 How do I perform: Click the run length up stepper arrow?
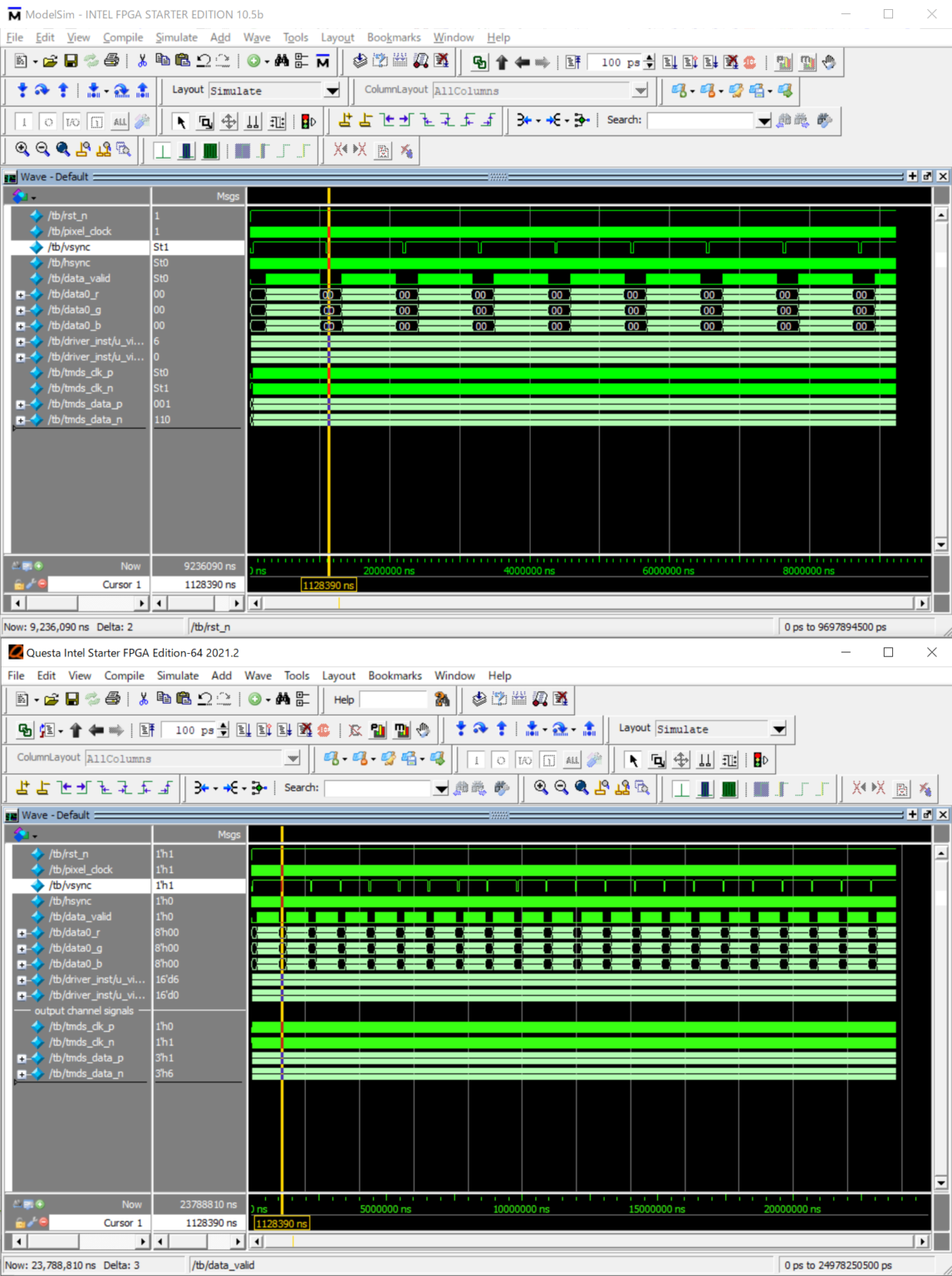pos(647,58)
